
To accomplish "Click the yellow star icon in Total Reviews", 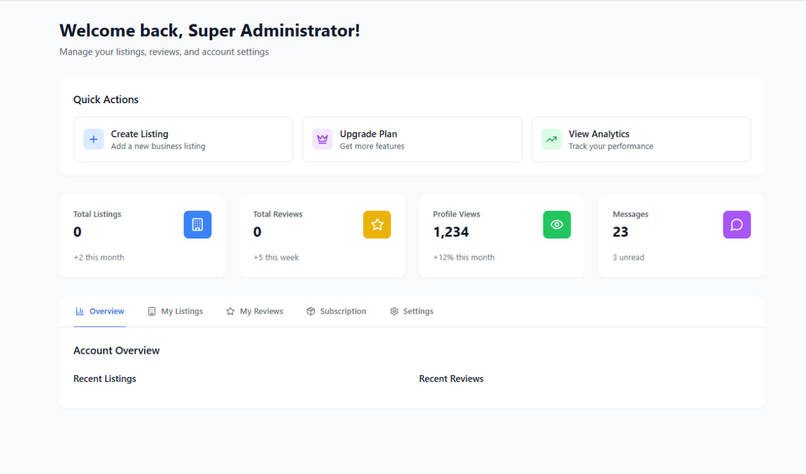I will click(x=377, y=225).
